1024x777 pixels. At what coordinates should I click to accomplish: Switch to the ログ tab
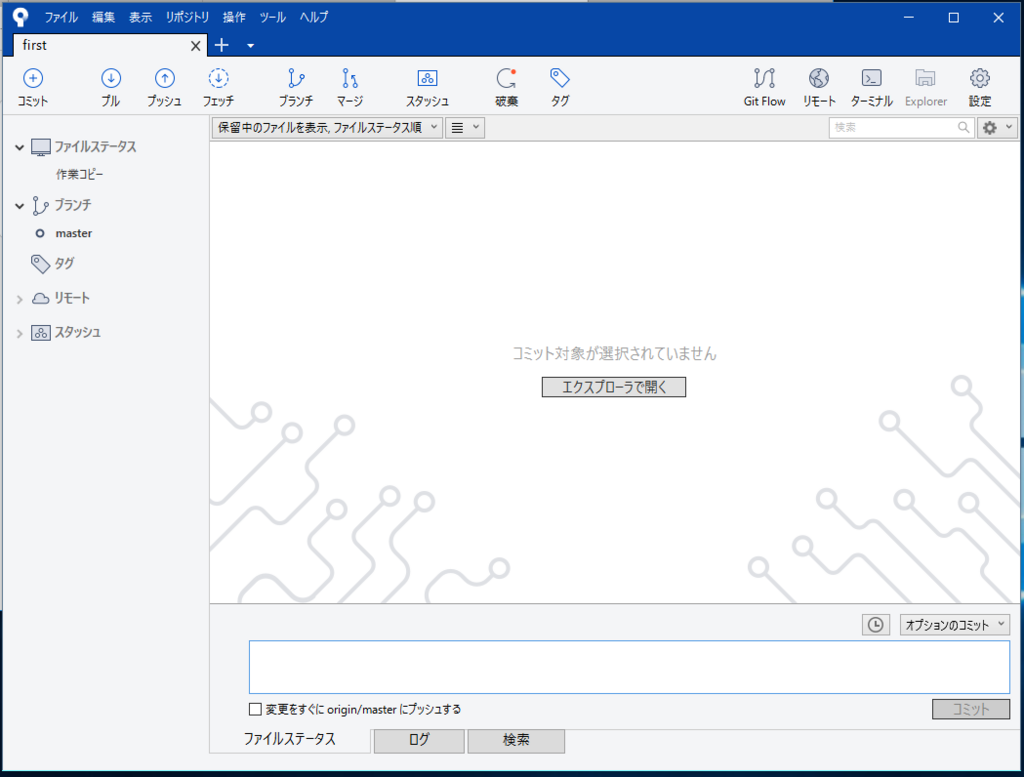tap(418, 741)
